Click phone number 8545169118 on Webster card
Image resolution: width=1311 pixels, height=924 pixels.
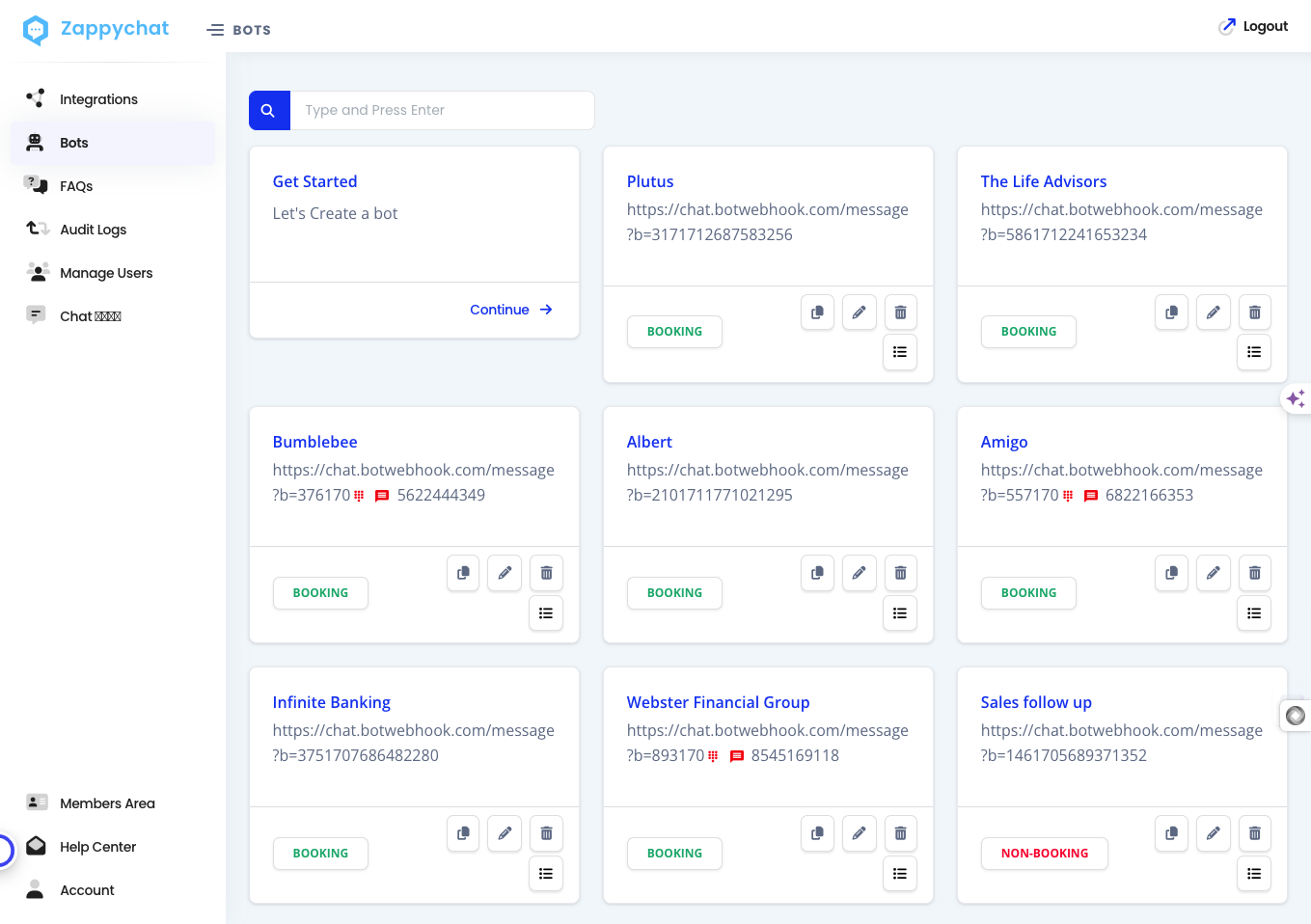pyautogui.click(x=795, y=755)
